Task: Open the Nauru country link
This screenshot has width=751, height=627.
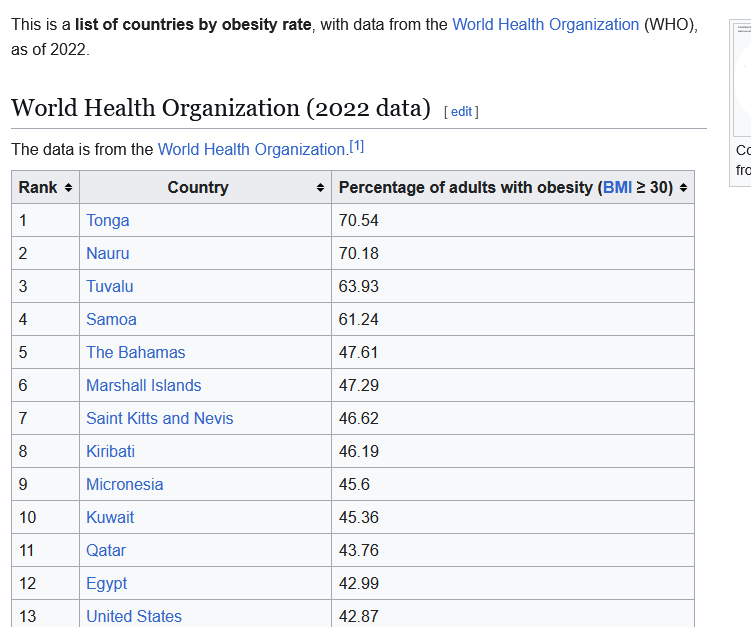Action: [108, 253]
